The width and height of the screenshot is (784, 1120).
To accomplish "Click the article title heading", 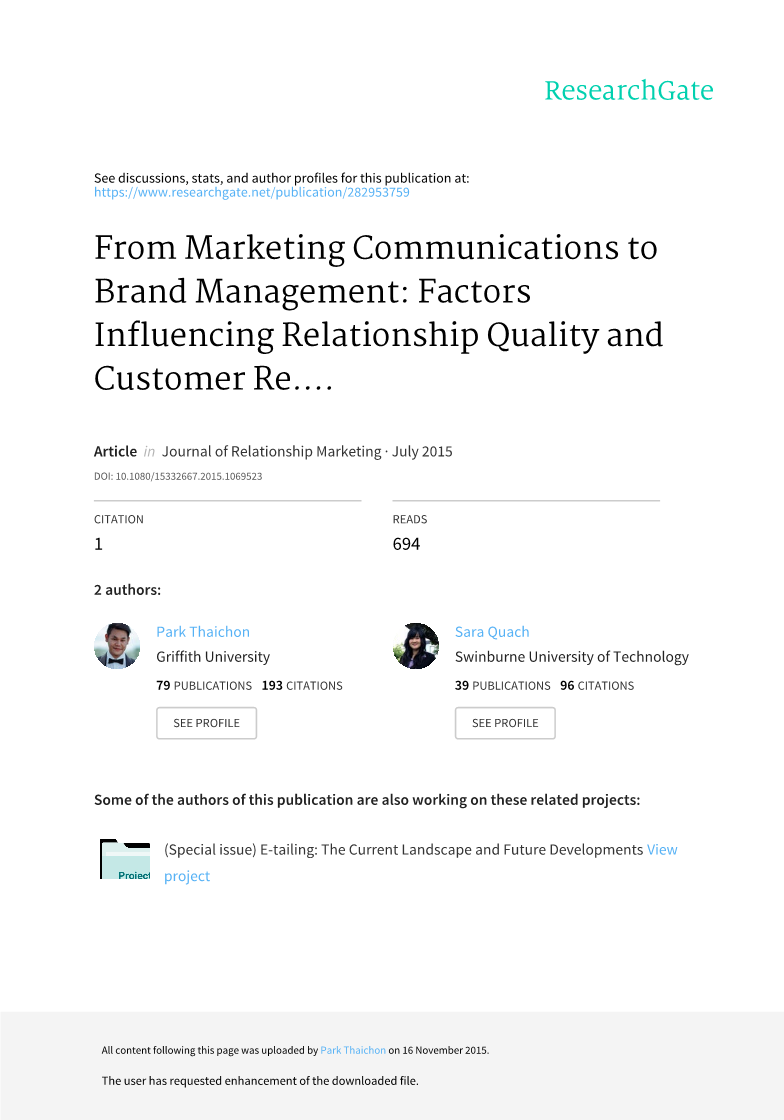I will pos(378,313).
